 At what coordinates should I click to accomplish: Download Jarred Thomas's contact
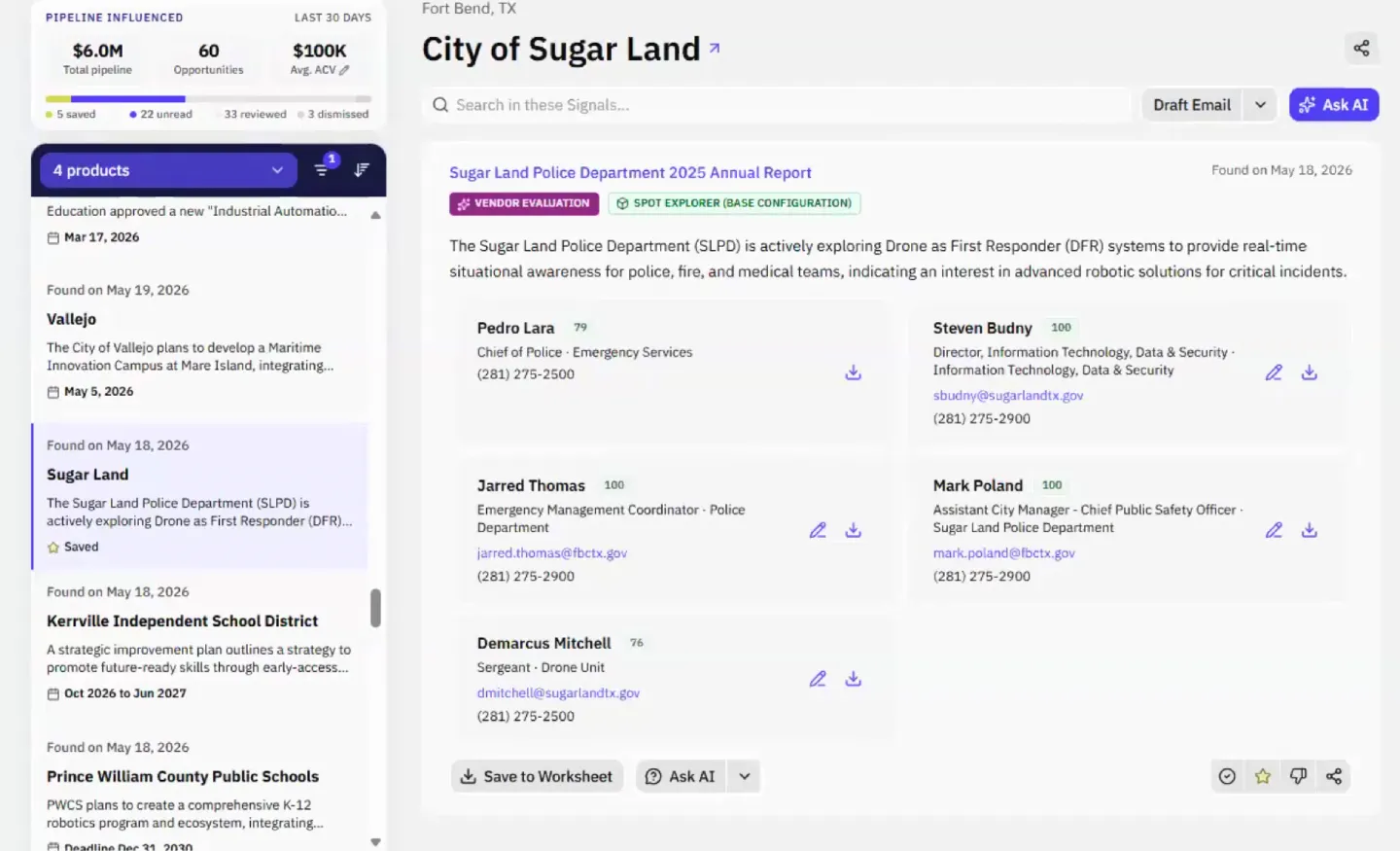[x=853, y=530]
